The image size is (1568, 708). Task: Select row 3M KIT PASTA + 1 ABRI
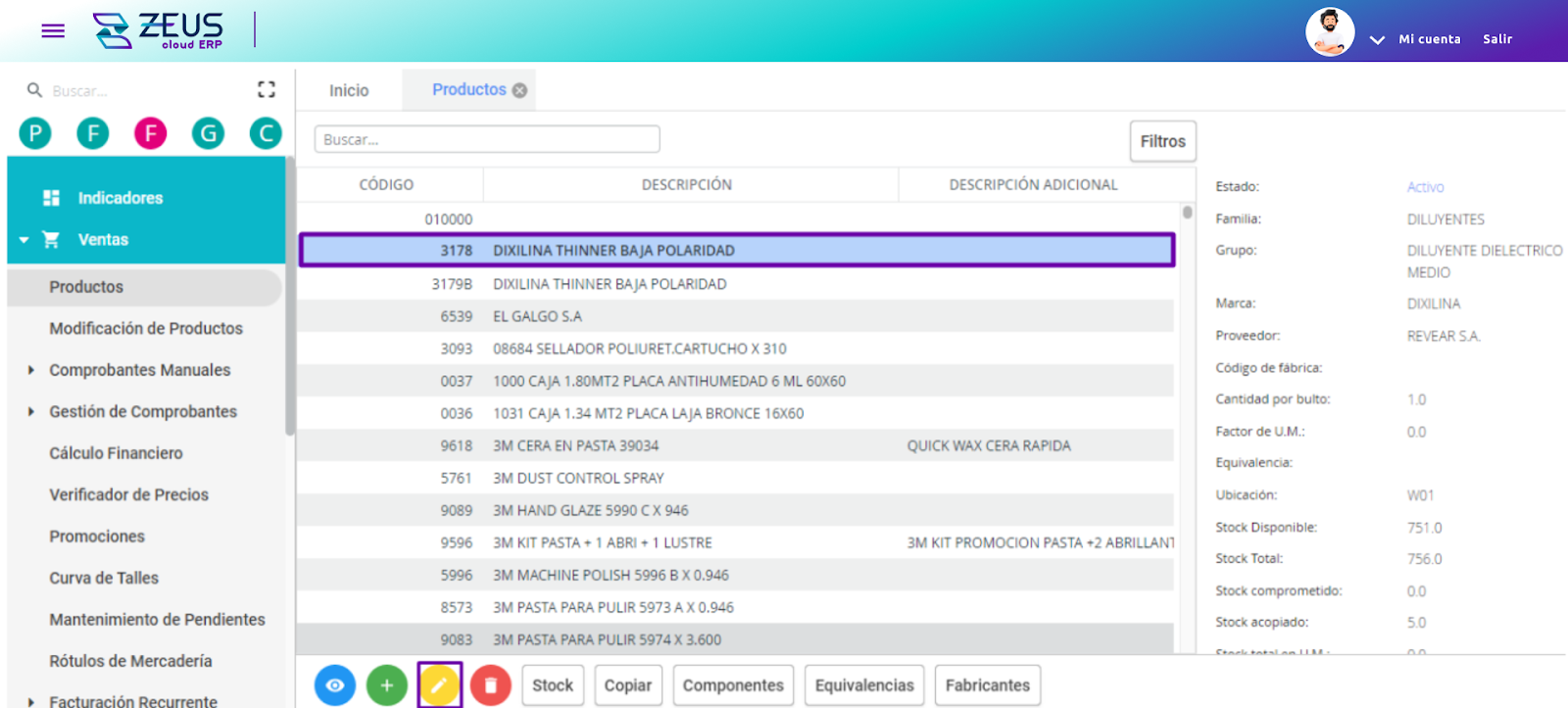pyautogui.click(x=736, y=543)
